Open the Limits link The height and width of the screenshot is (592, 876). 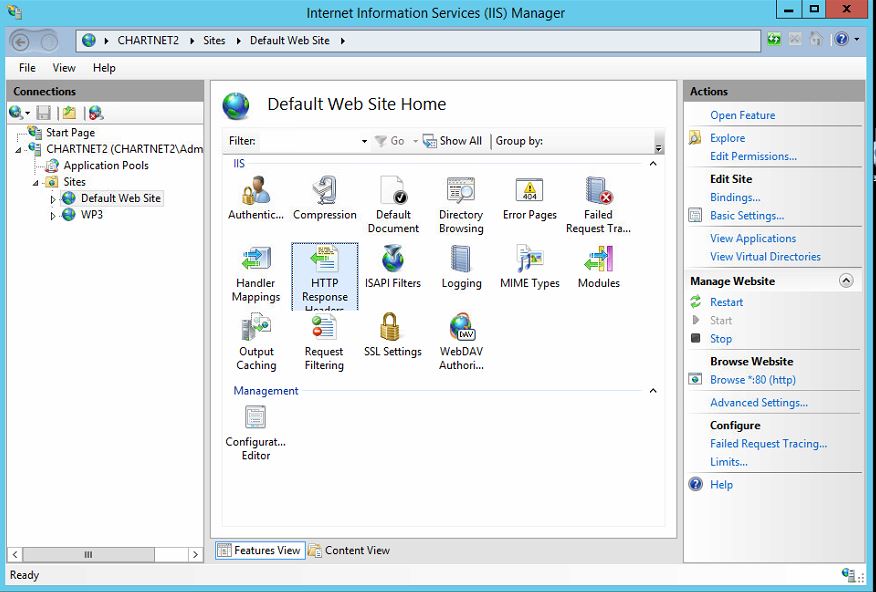coord(729,462)
